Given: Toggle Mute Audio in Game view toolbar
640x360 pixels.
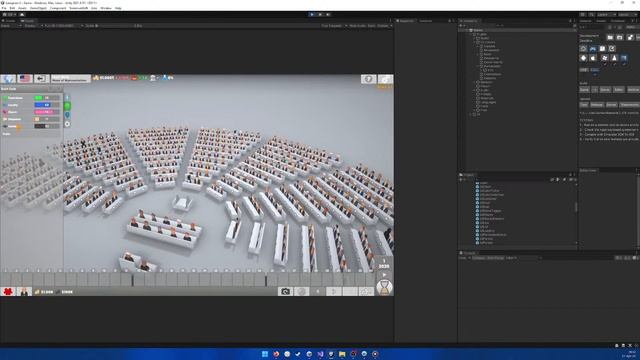Looking at the screenshot, I should point(358,26).
